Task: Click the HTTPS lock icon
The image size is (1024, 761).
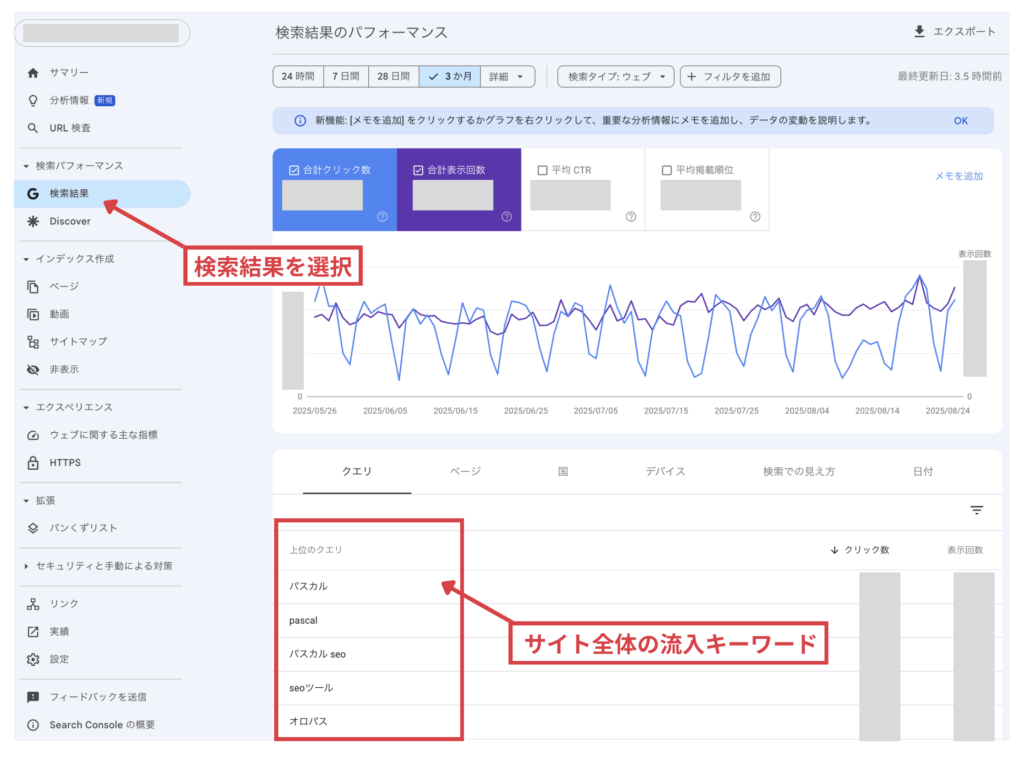Action: (33, 463)
